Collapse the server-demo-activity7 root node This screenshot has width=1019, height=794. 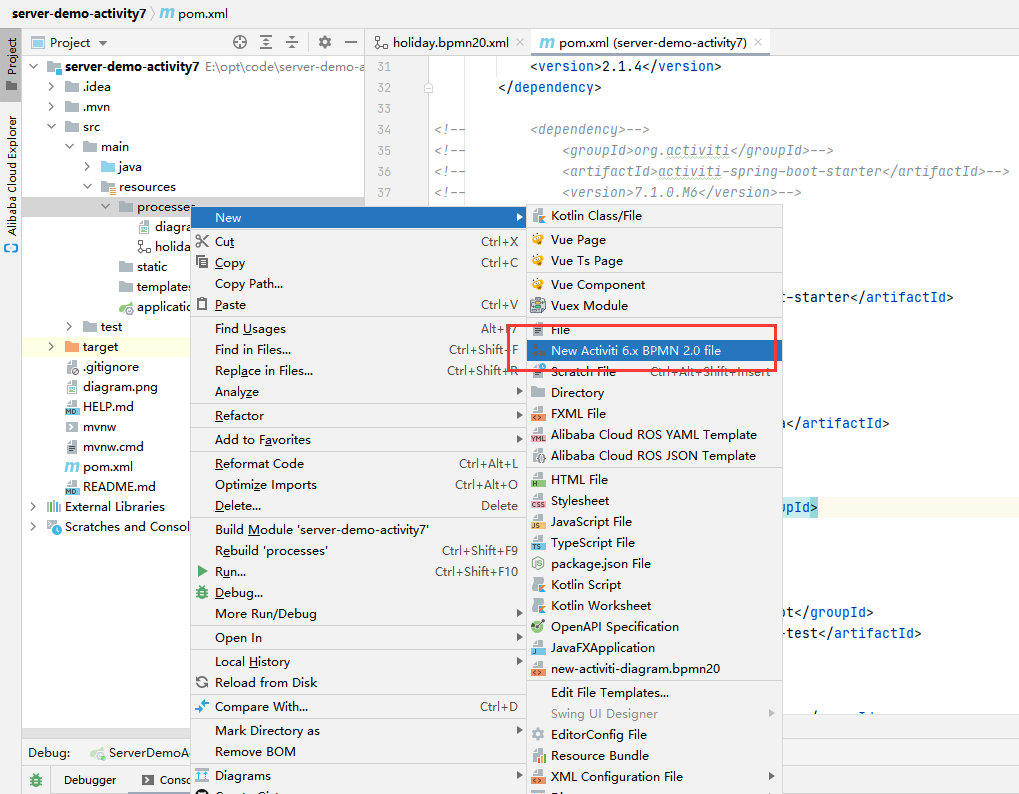[x=34, y=66]
